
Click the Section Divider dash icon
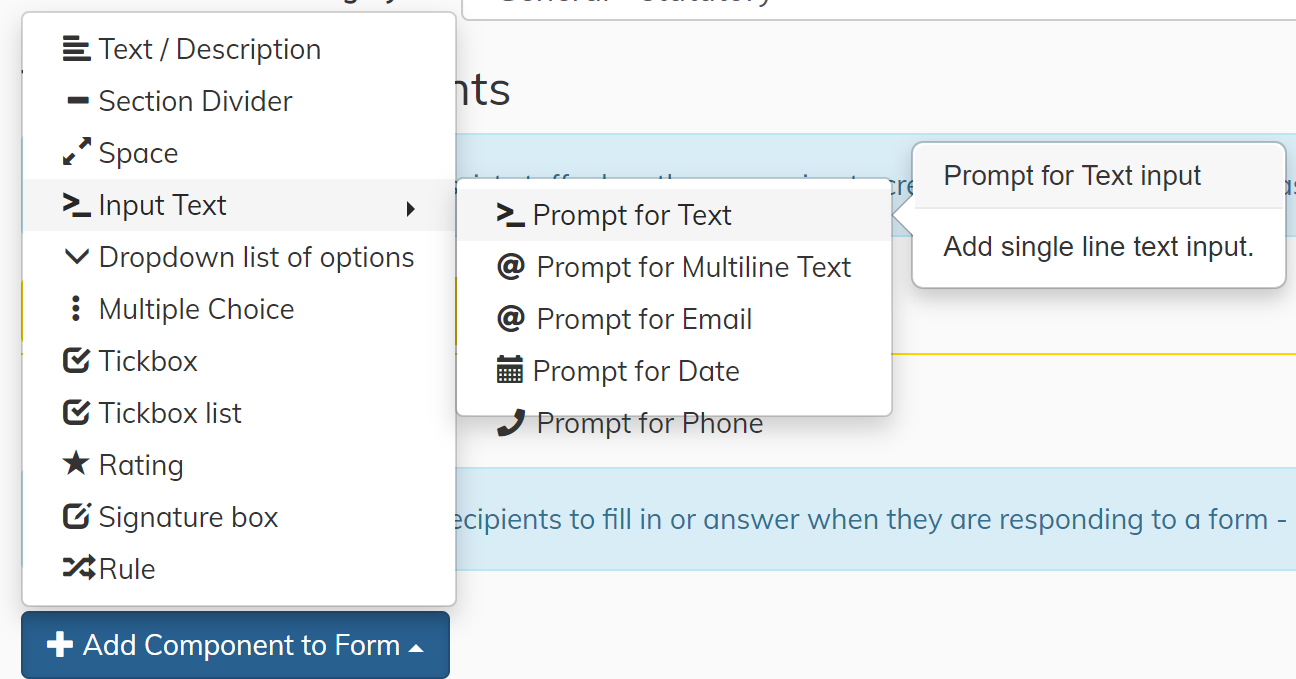click(x=76, y=101)
